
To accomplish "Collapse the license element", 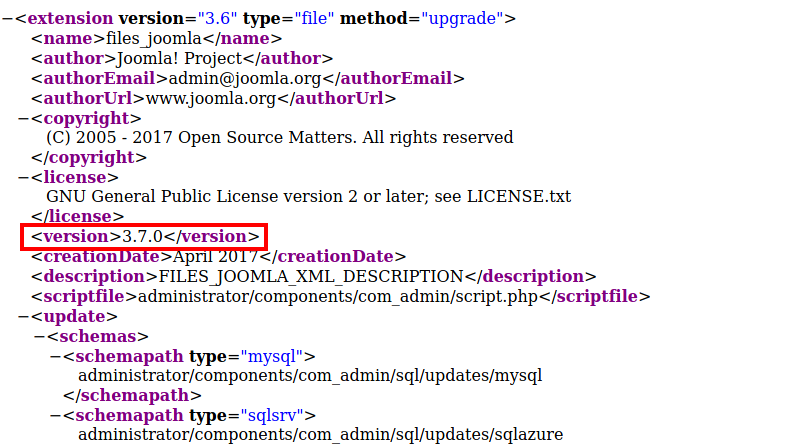I will click(x=24, y=178).
